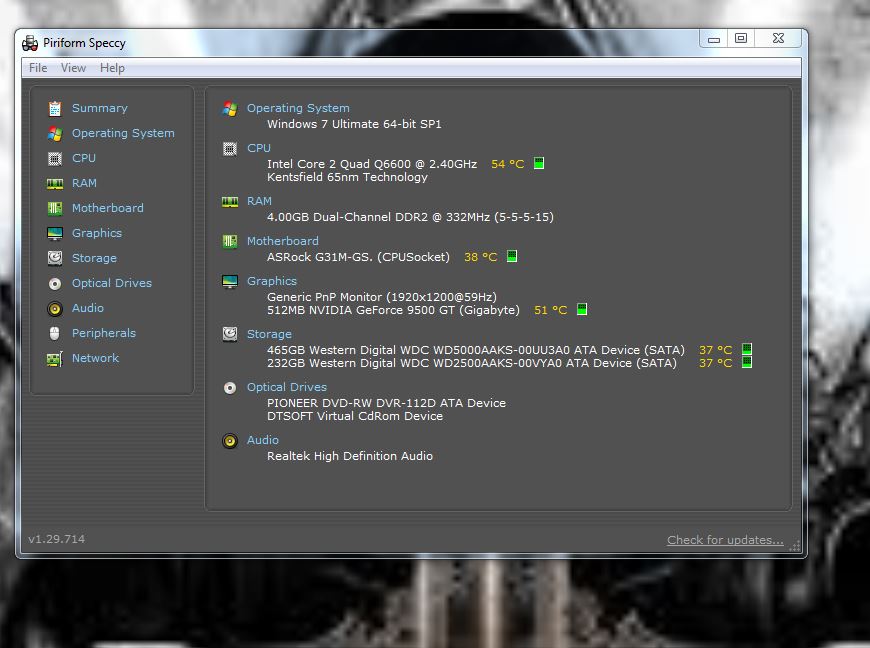Click the Motherboard heading link in summary
This screenshot has width=870, height=648.
tap(282, 241)
